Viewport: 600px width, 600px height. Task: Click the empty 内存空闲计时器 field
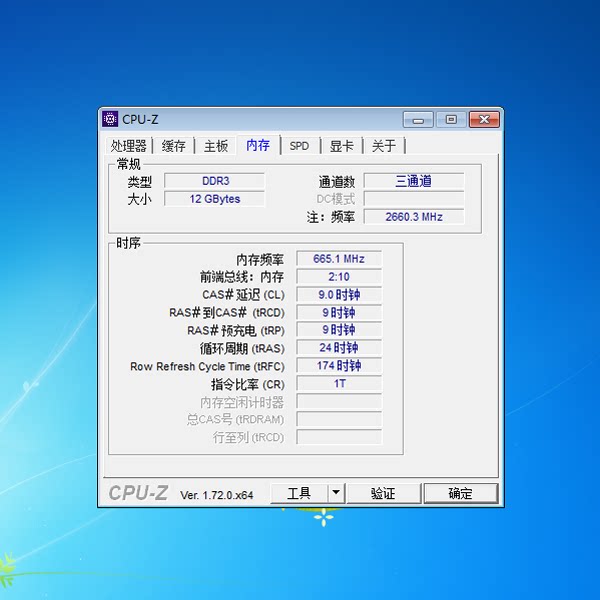pos(339,401)
